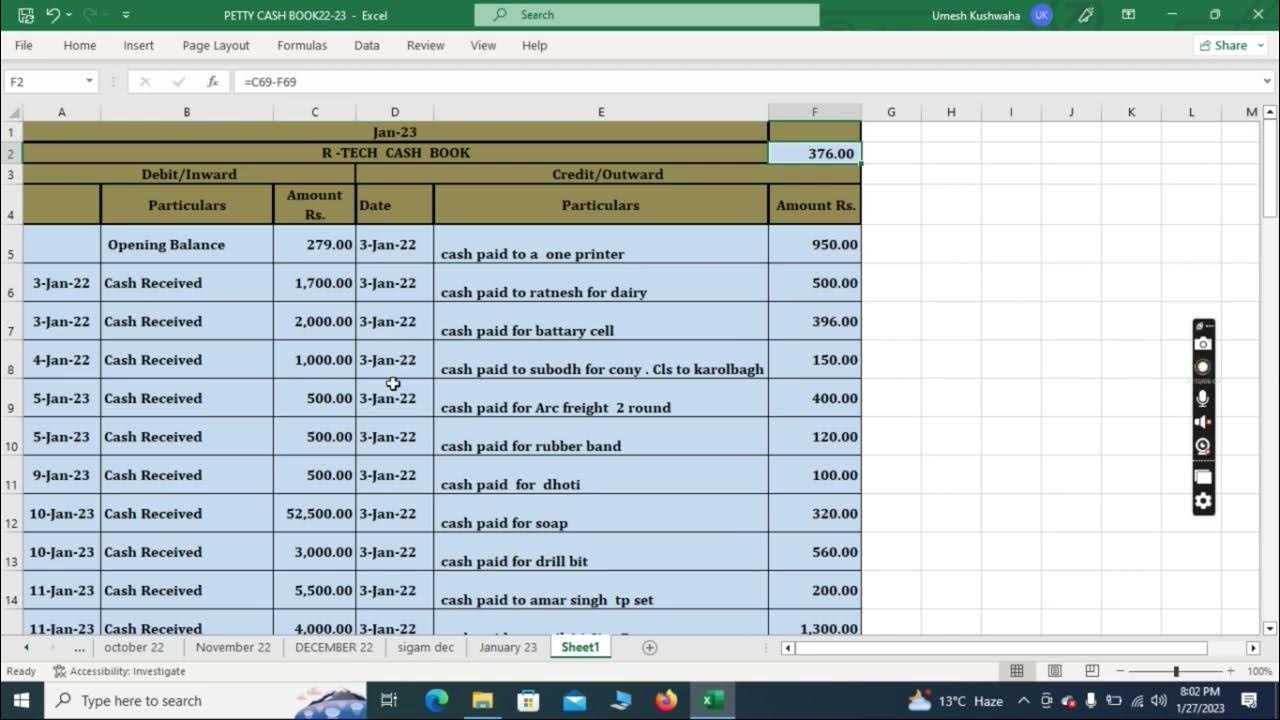Select 'cash paid for drill bit' cell

(x=601, y=552)
